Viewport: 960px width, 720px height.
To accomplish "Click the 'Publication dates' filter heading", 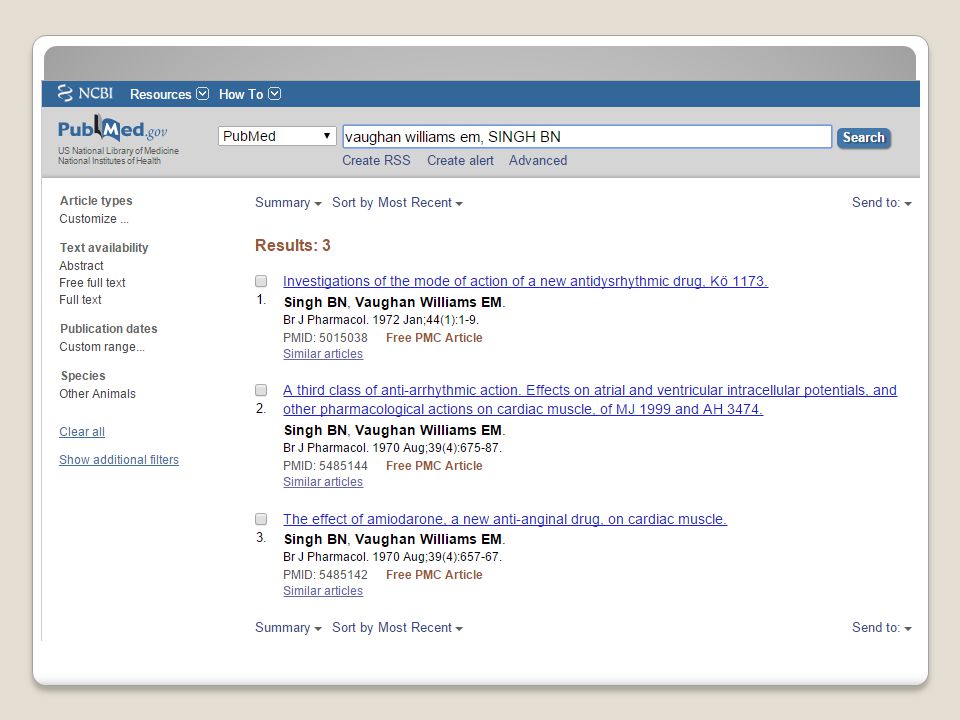I will [x=108, y=329].
